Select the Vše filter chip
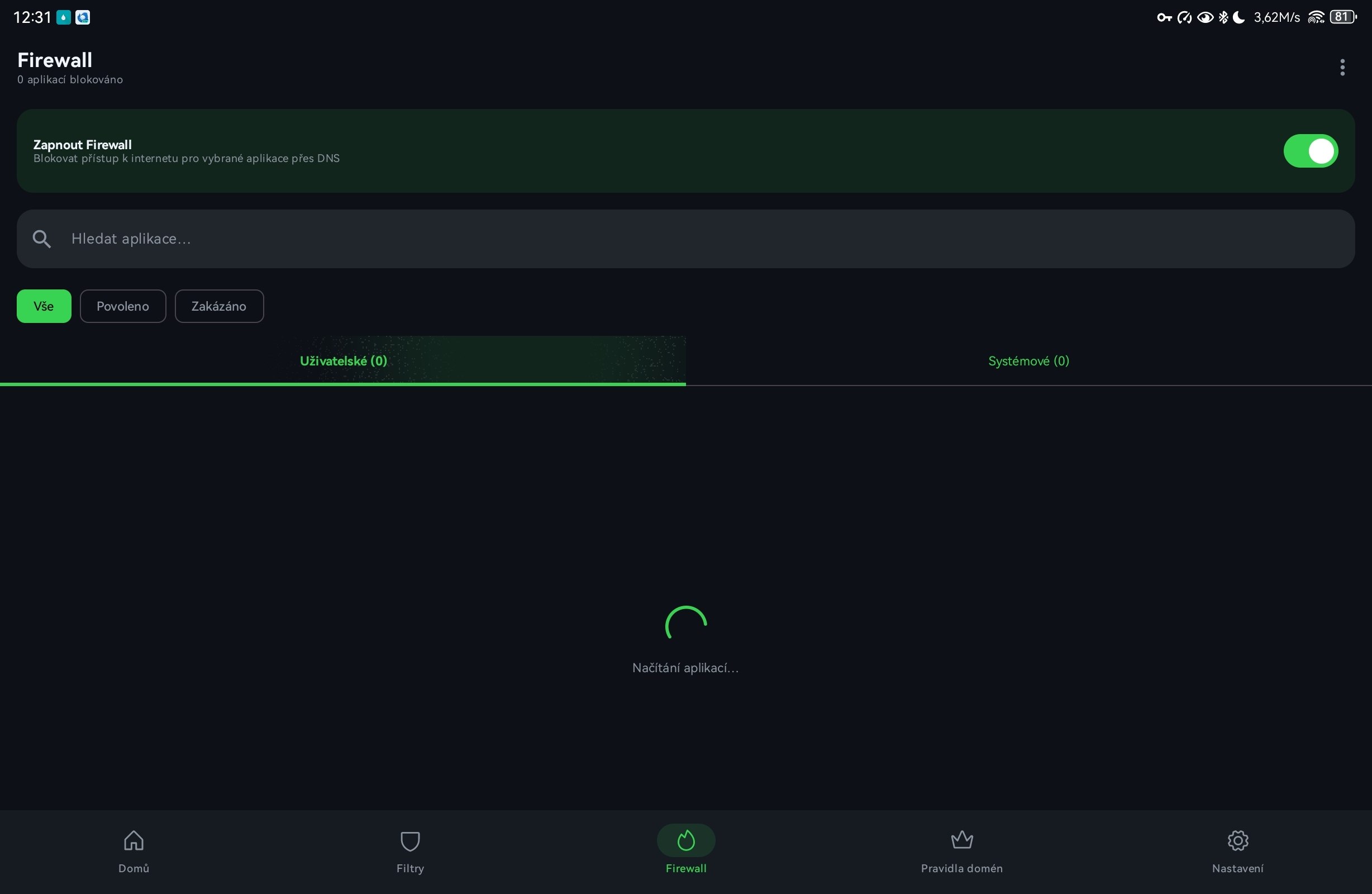Image resolution: width=1372 pixels, height=894 pixels. [x=44, y=306]
